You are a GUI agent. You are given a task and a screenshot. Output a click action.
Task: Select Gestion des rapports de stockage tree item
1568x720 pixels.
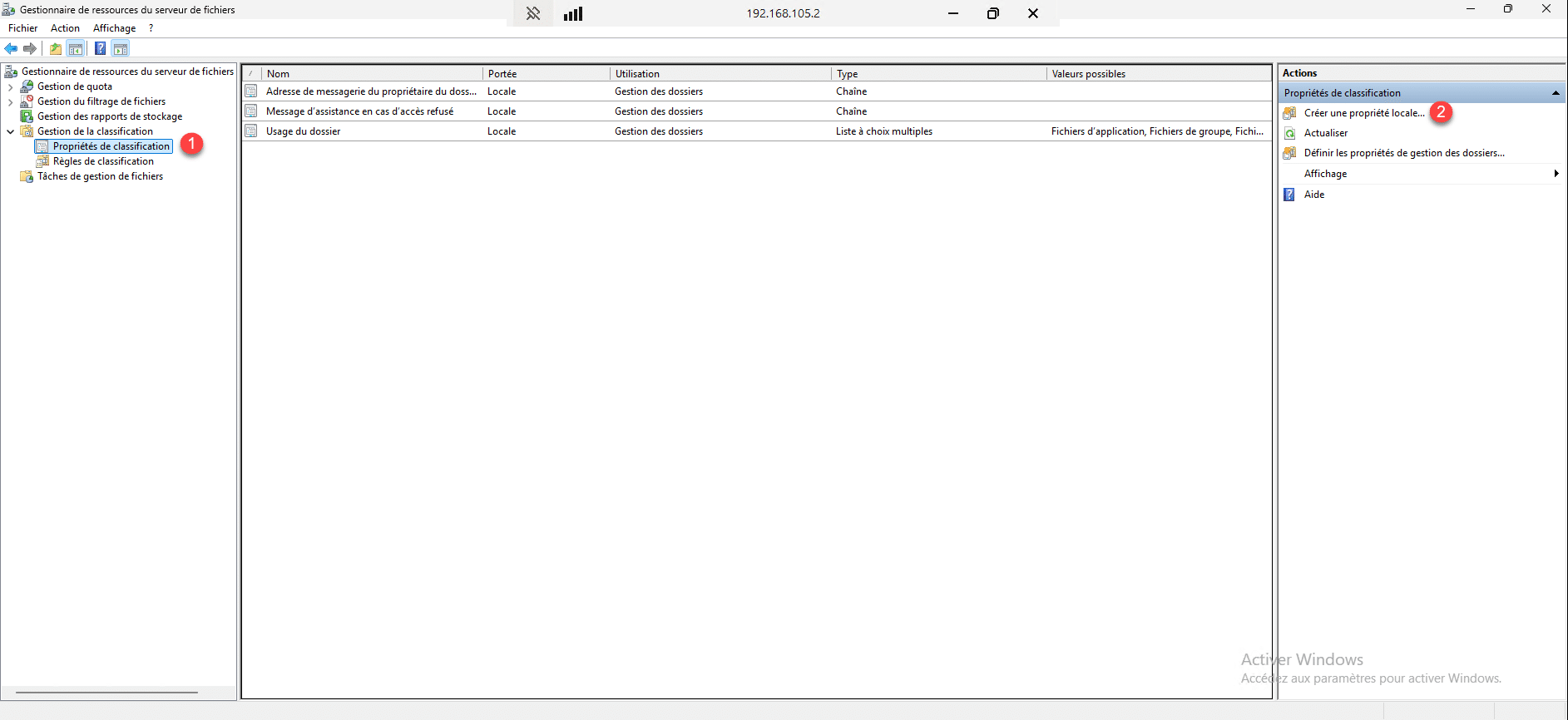tap(110, 116)
